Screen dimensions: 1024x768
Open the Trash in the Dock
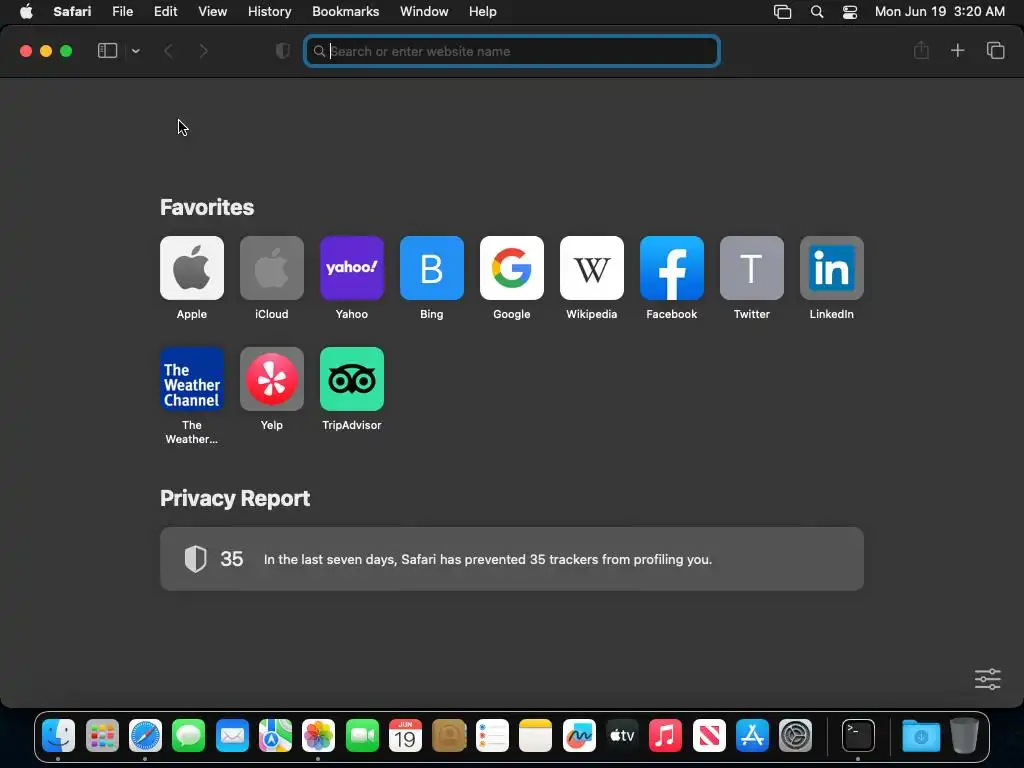(x=964, y=736)
